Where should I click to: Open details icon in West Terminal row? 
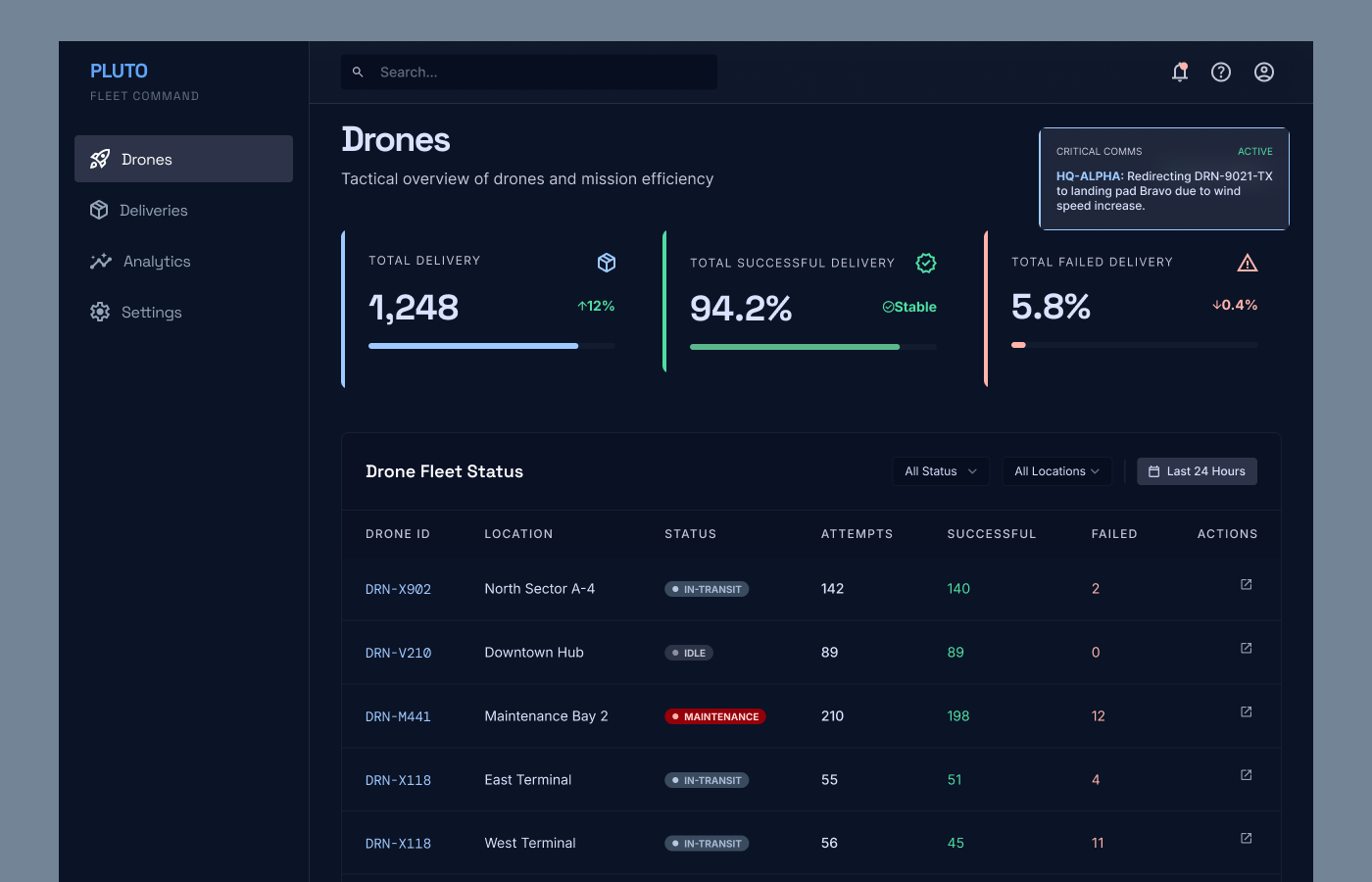coord(1247,839)
